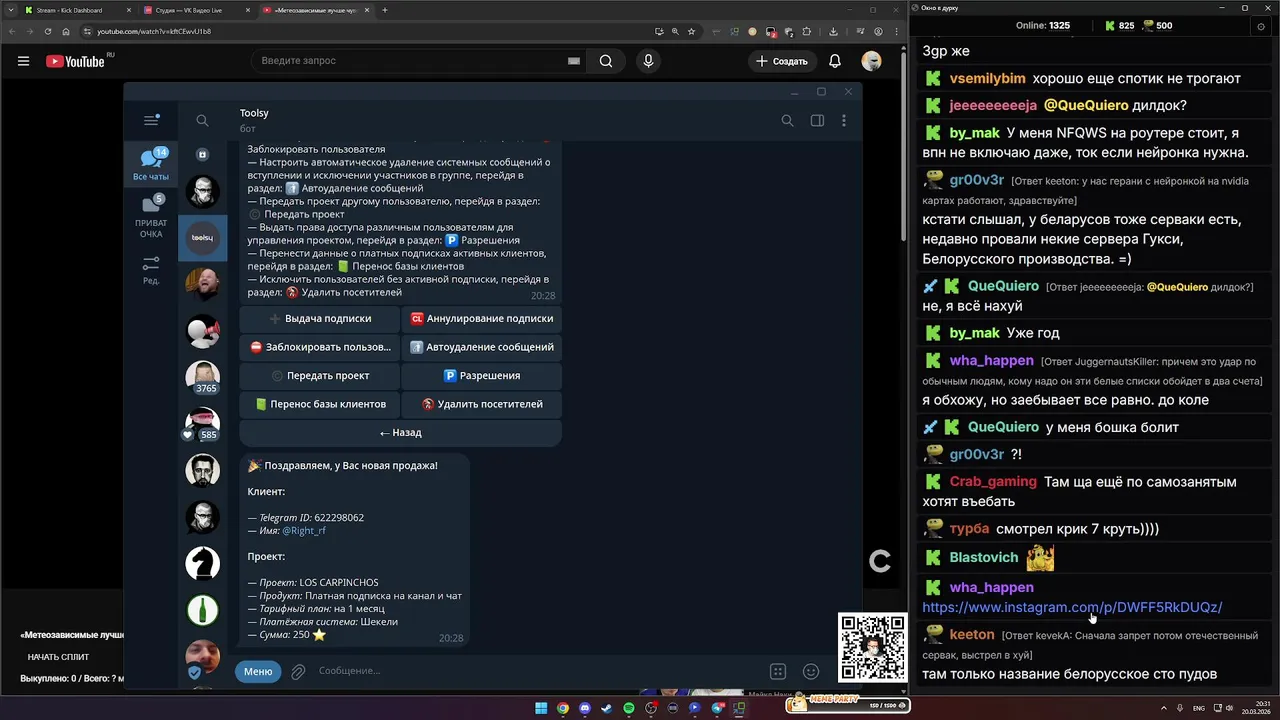Image resolution: width=1280 pixels, height=720 pixels.
Task: Open the green bottle avatar chat
Action: [x=203, y=609]
